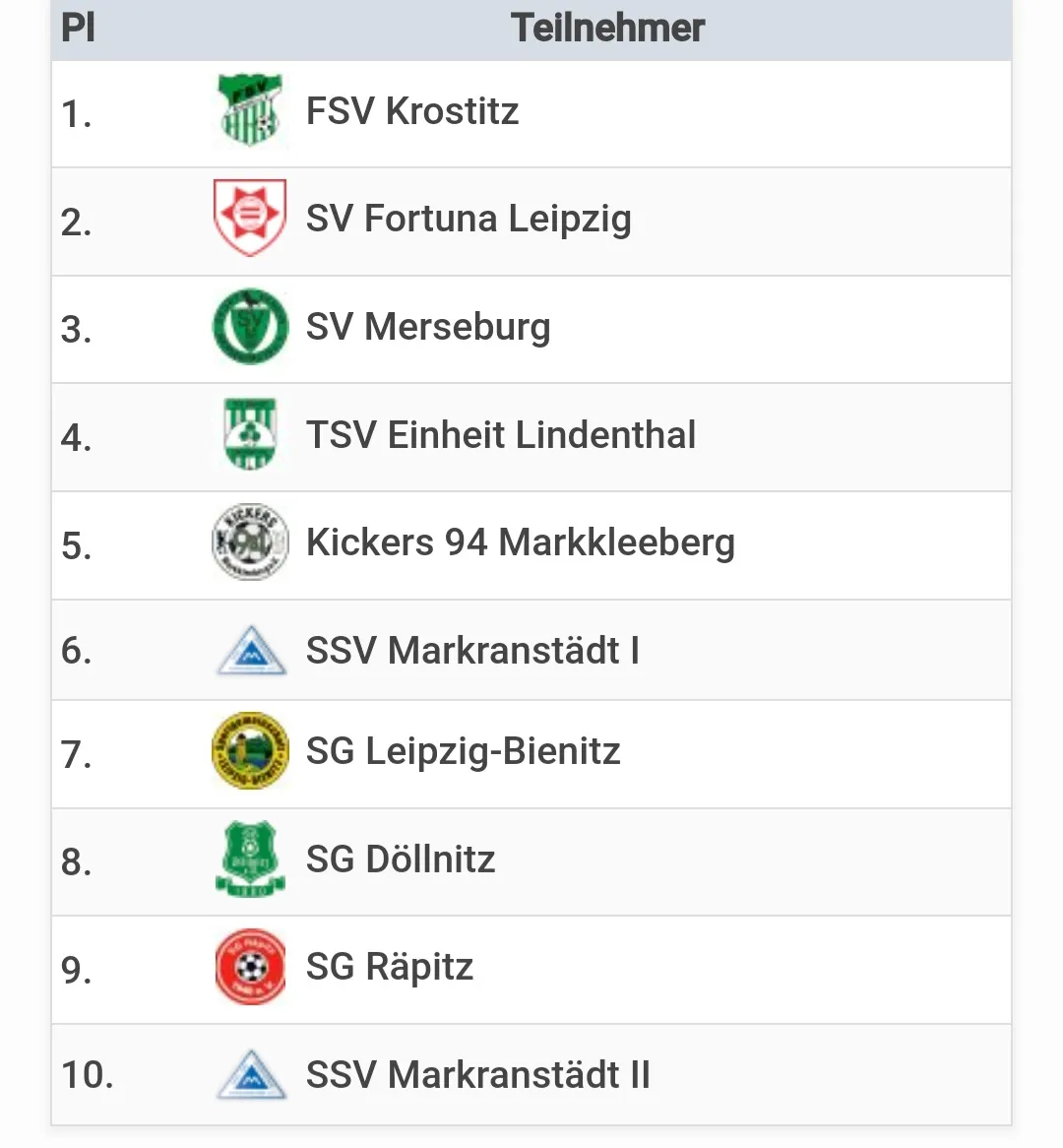Image resolution: width=1063 pixels, height=1148 pixels.
Task: Click the FSV Krostitz club crest
Action: (250, 110)
